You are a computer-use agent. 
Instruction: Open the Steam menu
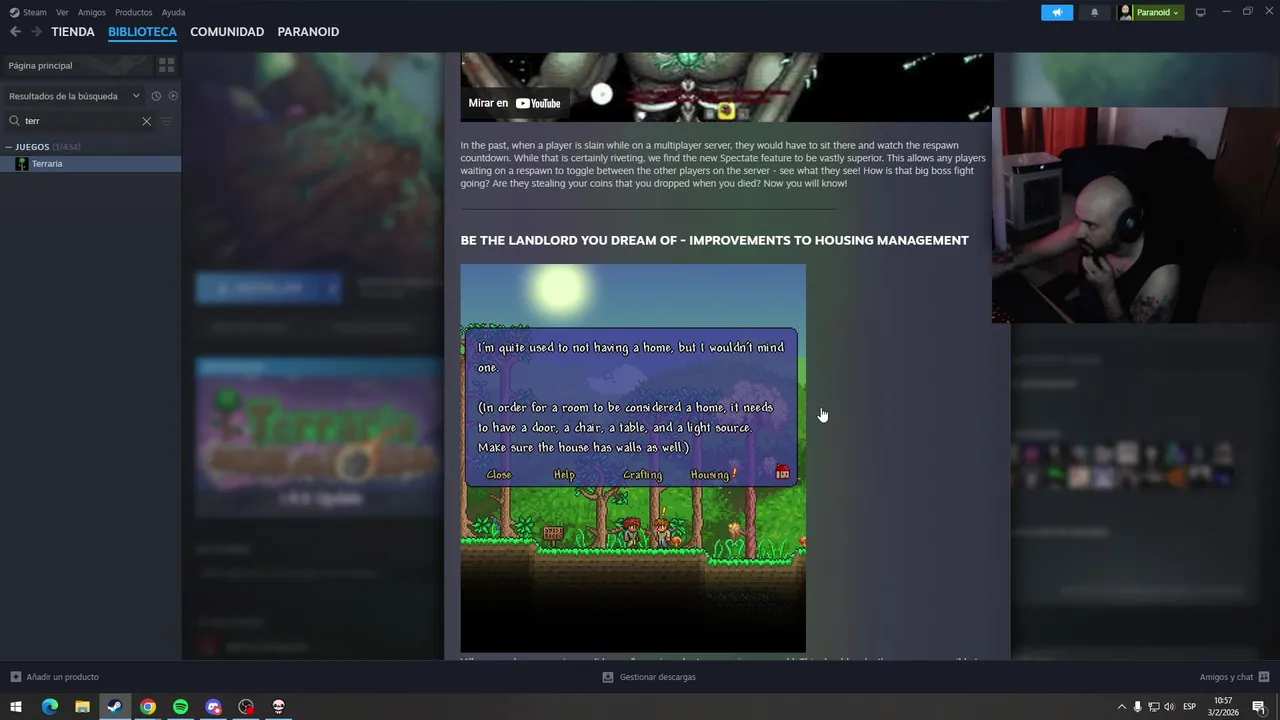28,12
